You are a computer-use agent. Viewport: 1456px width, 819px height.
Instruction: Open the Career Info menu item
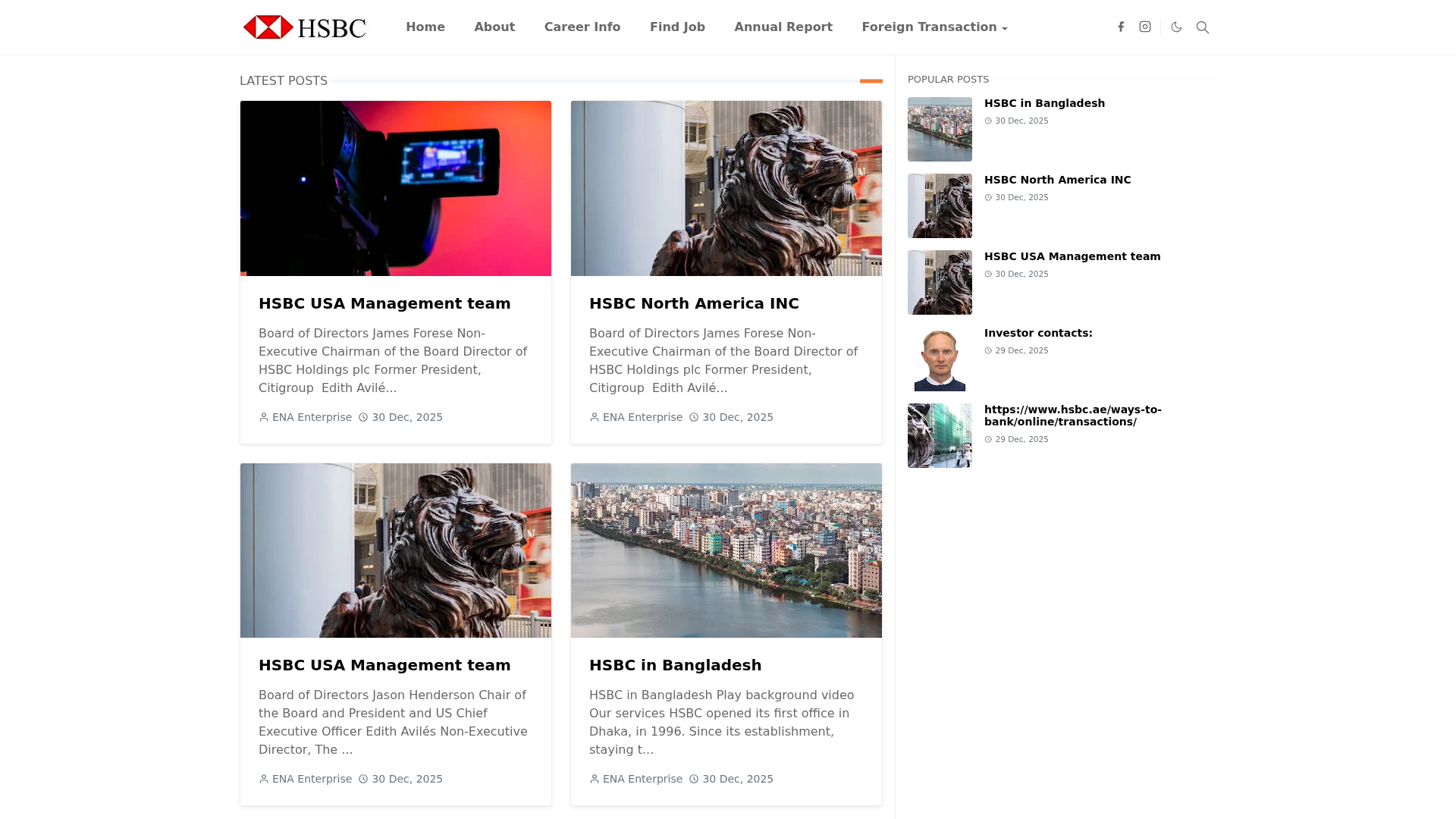(x=582, y=27)
